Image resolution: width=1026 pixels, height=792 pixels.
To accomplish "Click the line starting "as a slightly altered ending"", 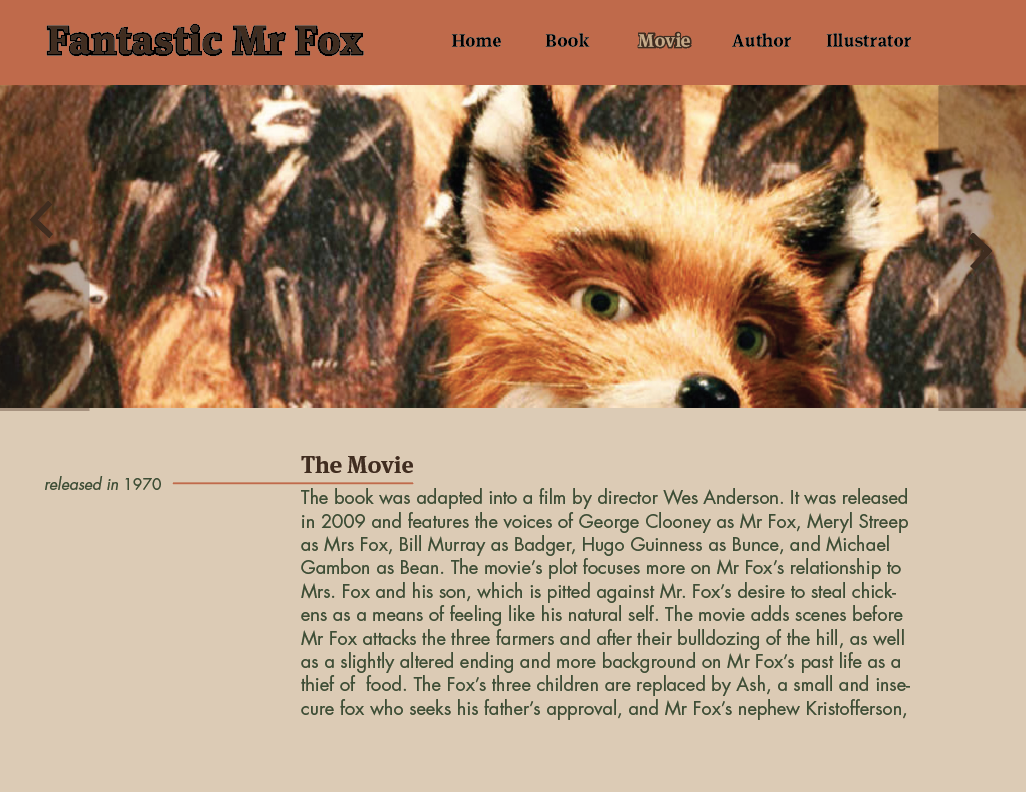I will pyautogui.click(x=601, y=662).
